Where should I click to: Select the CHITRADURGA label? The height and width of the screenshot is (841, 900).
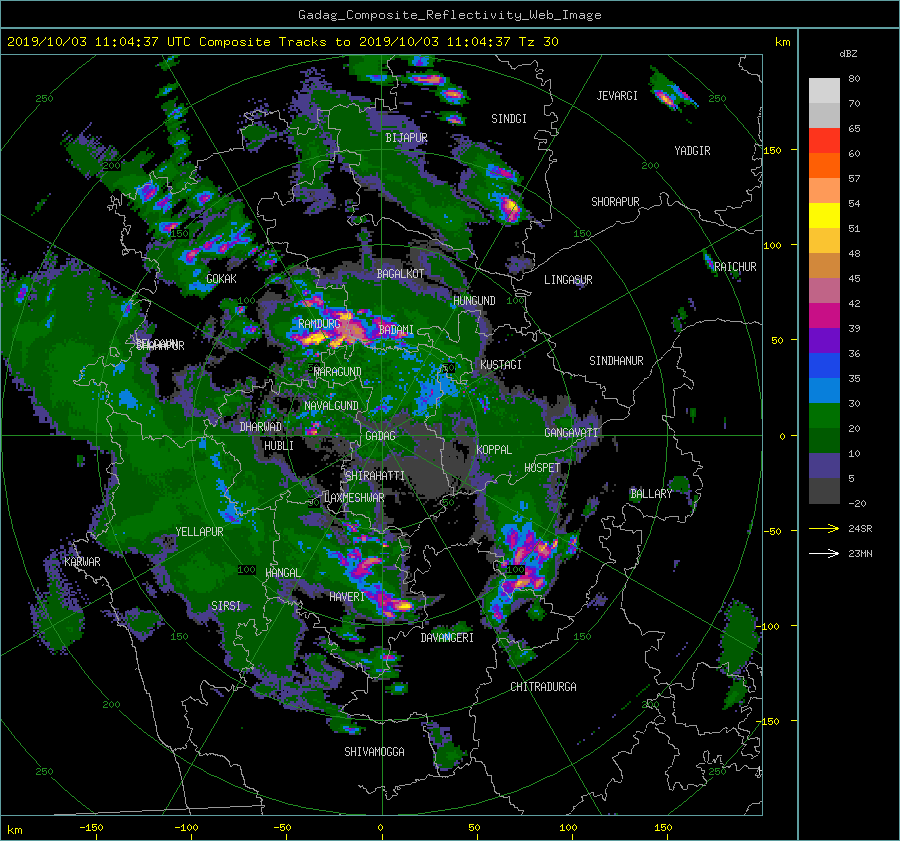[543, 687]
